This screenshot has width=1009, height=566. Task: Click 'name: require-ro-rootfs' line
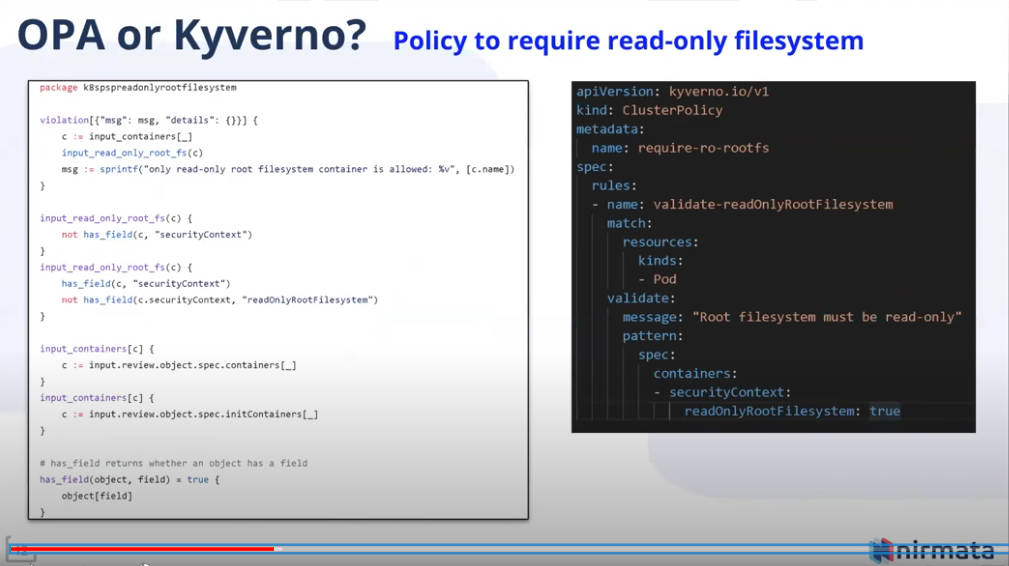coord(680,148)
